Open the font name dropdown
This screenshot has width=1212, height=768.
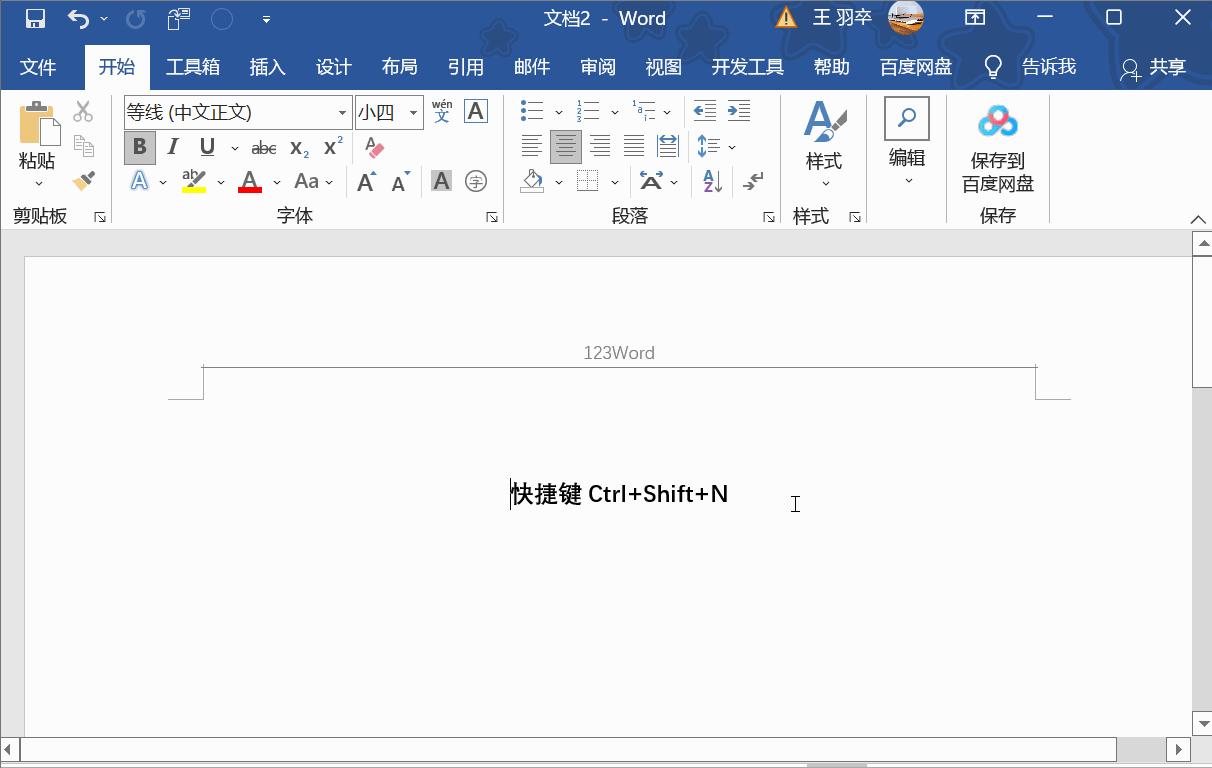pos(342,111)
